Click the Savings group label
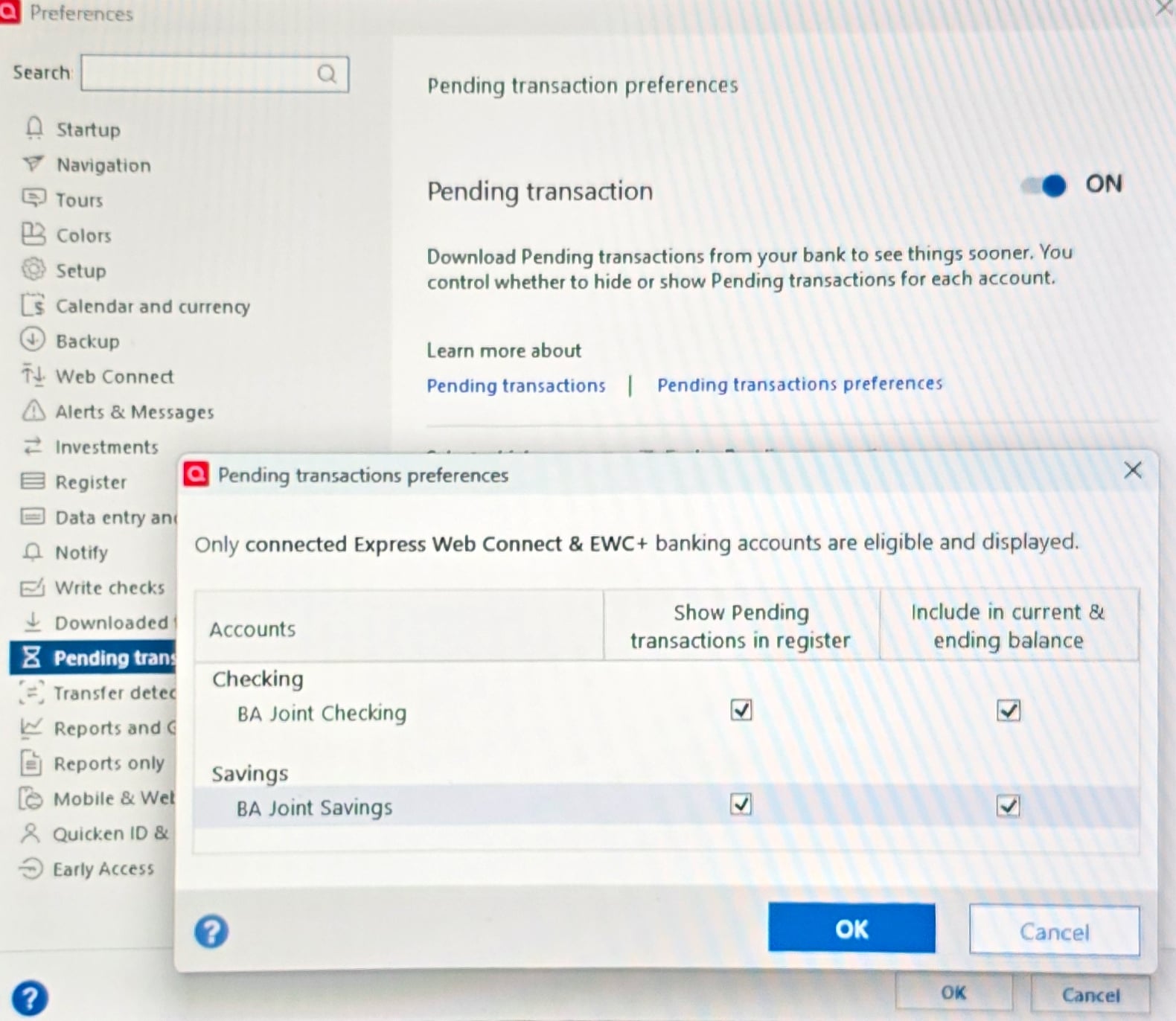 pyautogui.click(x=249, y=774)
